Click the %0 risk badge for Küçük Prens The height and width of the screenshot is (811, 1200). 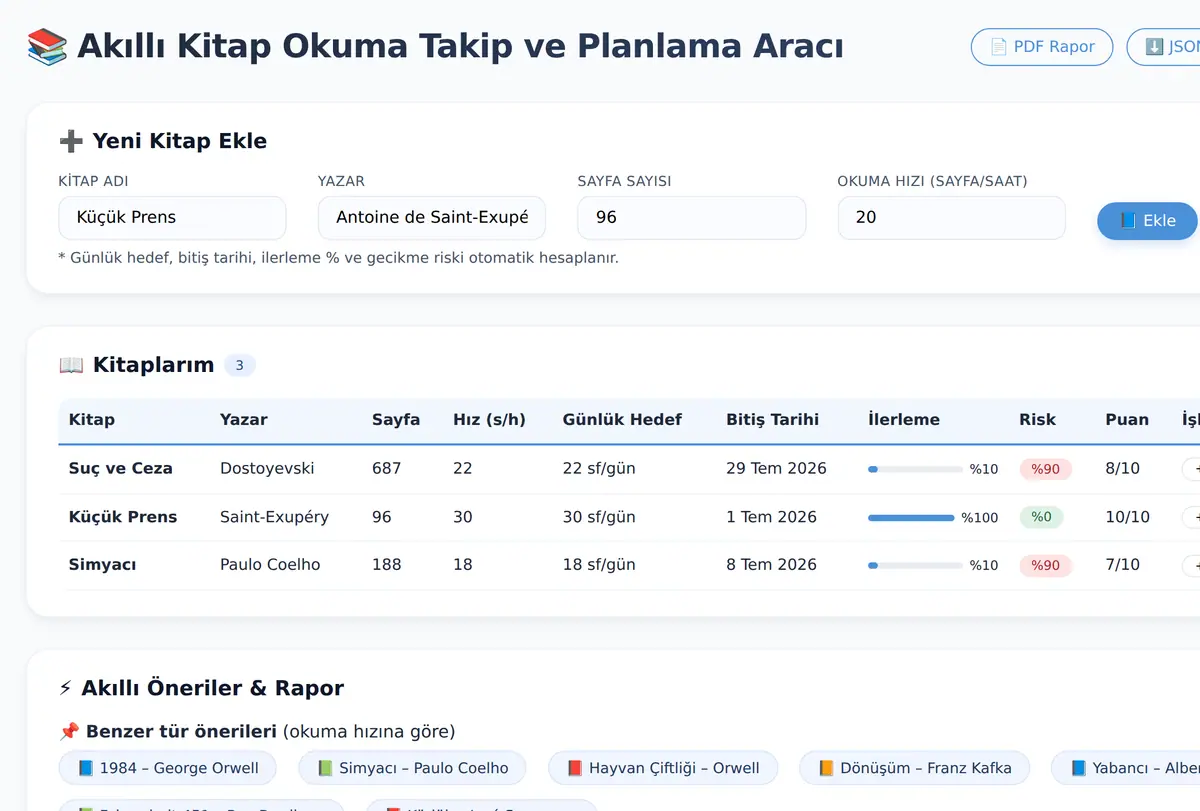pyautogui.click(x=1041, y=517)
